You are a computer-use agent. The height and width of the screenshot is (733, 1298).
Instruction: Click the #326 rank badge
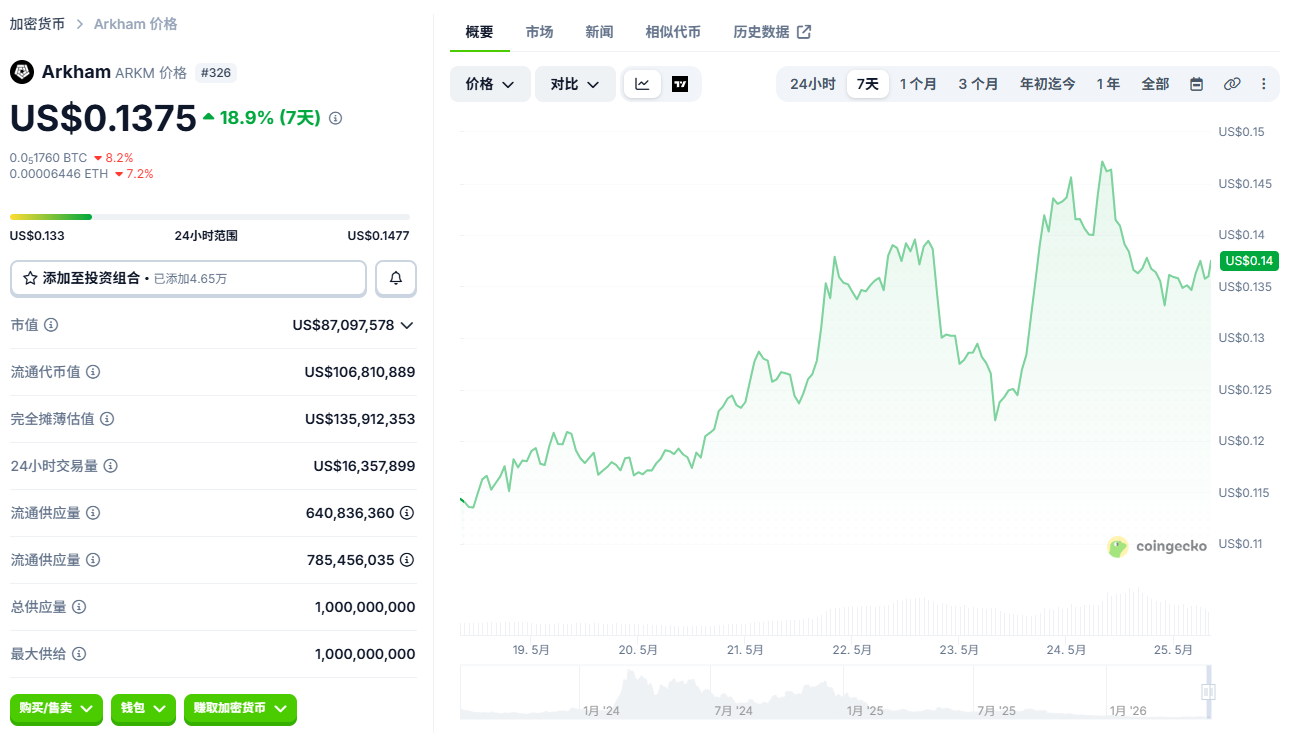215,73
